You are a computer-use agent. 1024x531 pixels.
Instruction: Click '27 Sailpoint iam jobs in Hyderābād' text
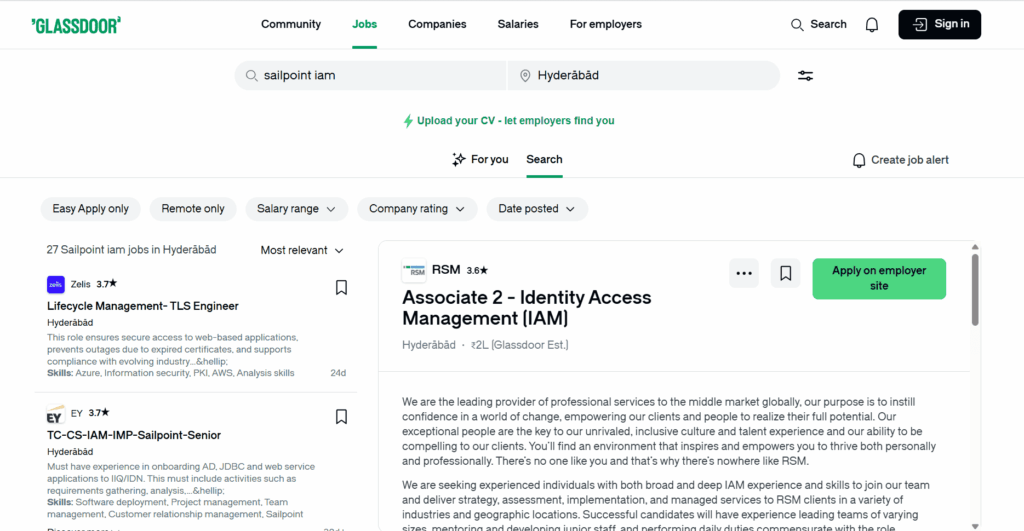(x=131, y=249)
